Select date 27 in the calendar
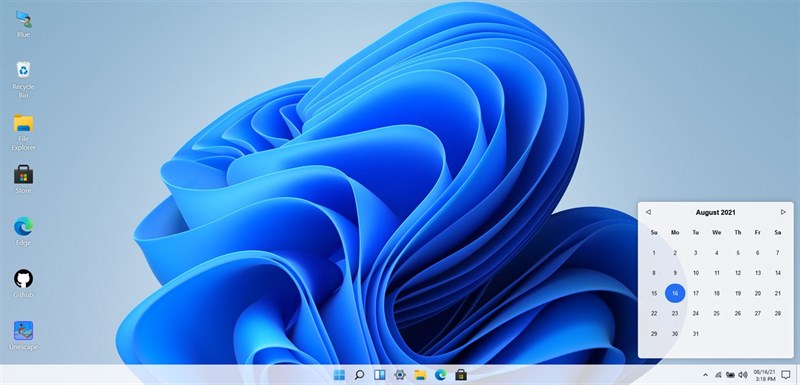This screenshot has height=385, width=800. click(758, 314)
